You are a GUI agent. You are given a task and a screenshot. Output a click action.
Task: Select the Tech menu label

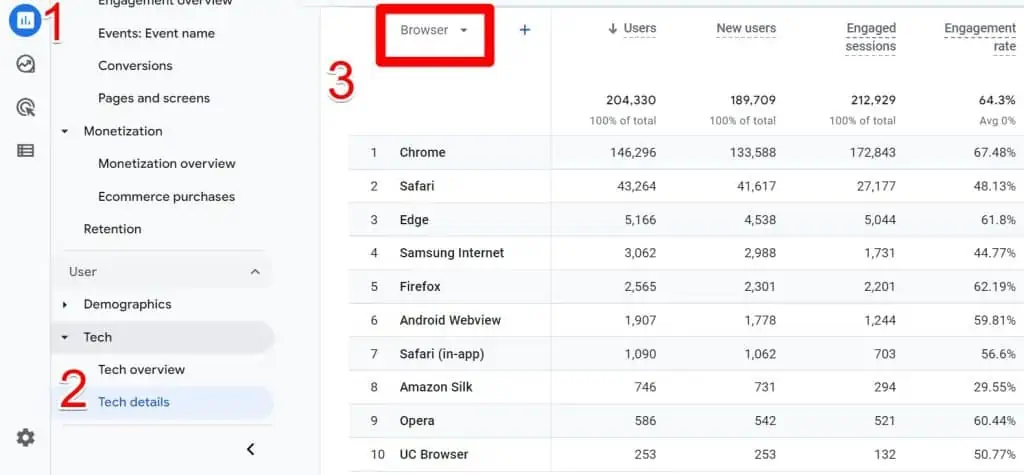click(x=97, y=338)
